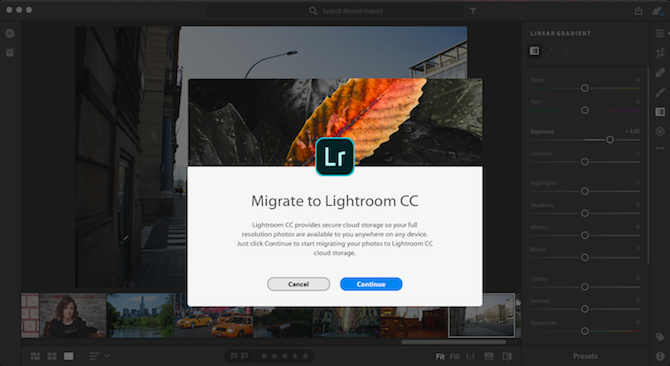Rate the photo one star
The height and width of the screenshot is (366, 670).
tap(264, 356)
